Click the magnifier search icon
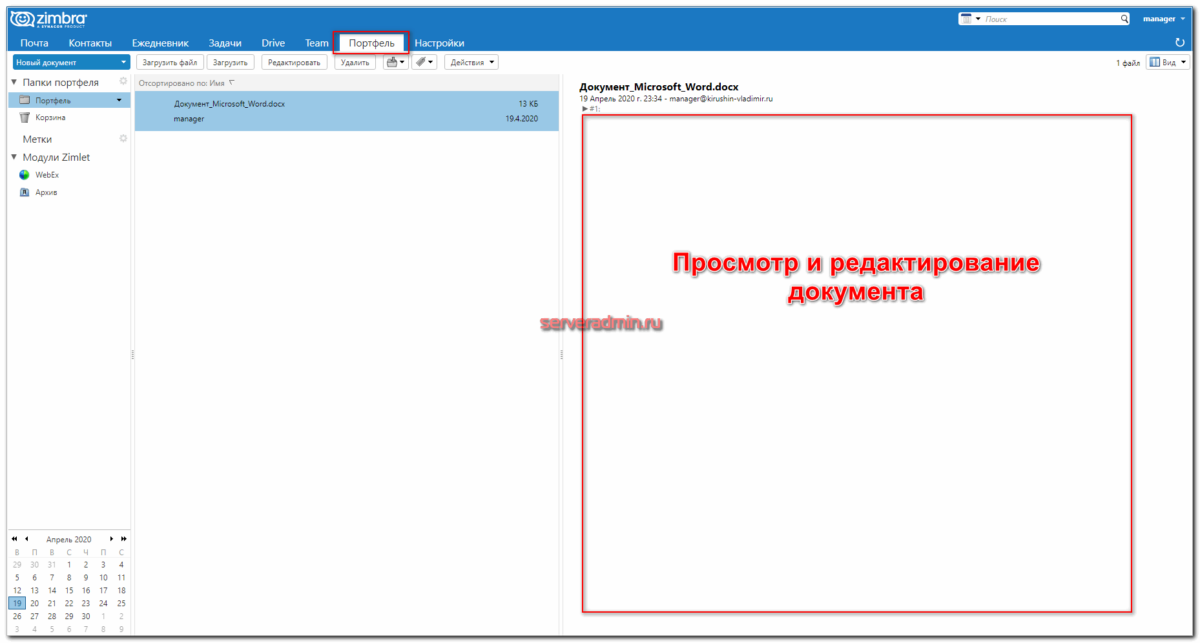The height and width of the screenshot is (643, 1200). point(1124,19)
